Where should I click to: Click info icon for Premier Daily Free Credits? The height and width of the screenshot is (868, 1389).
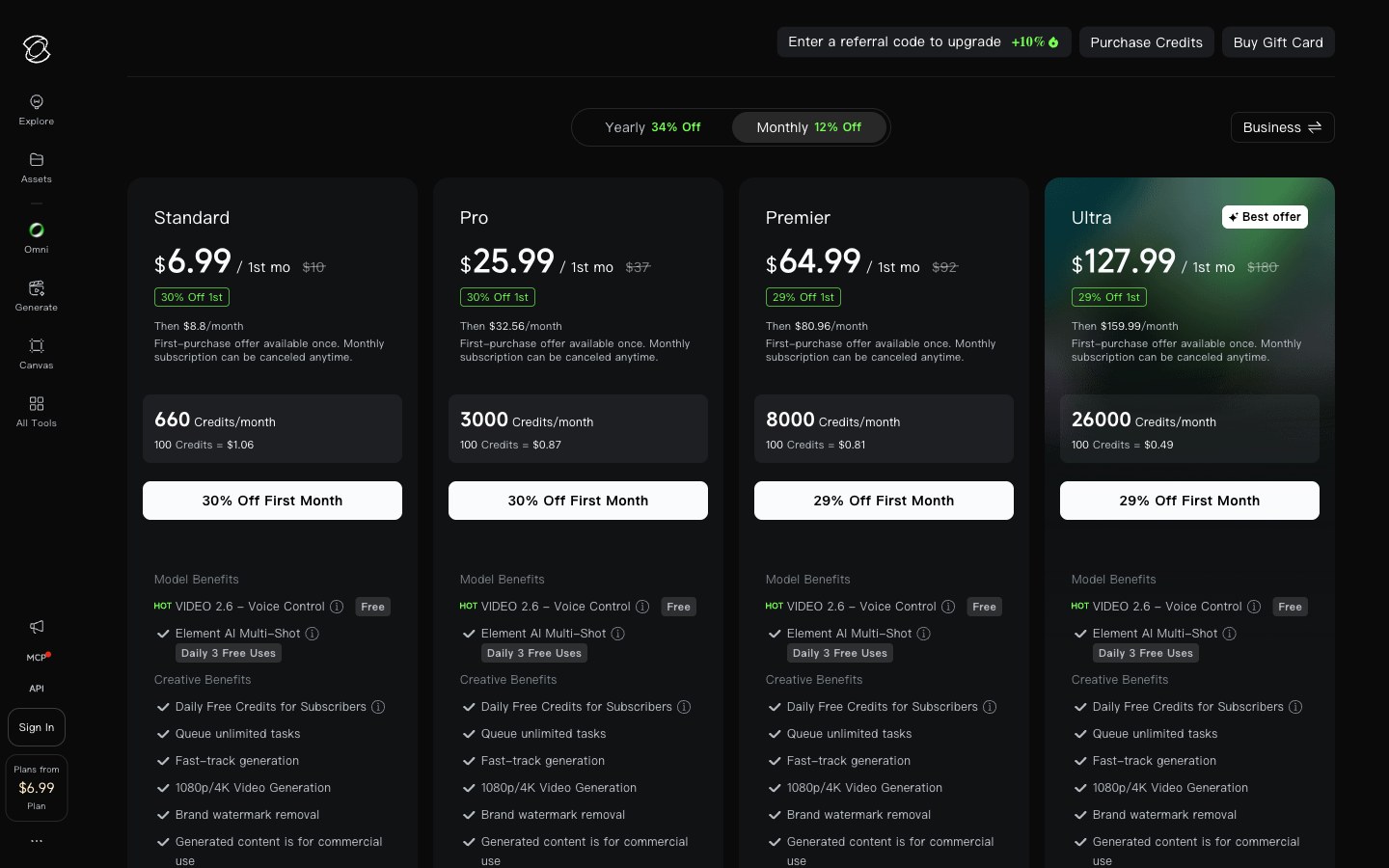point(990,707)
